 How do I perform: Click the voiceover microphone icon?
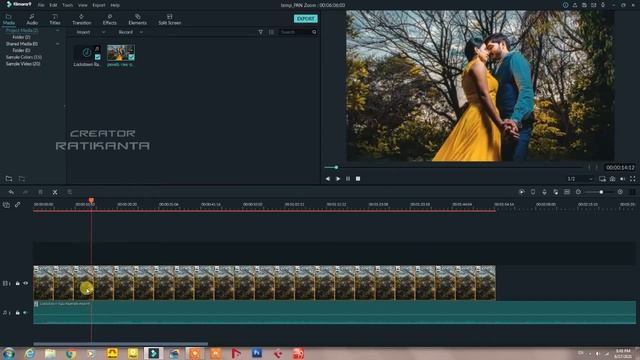click(544, 192)
